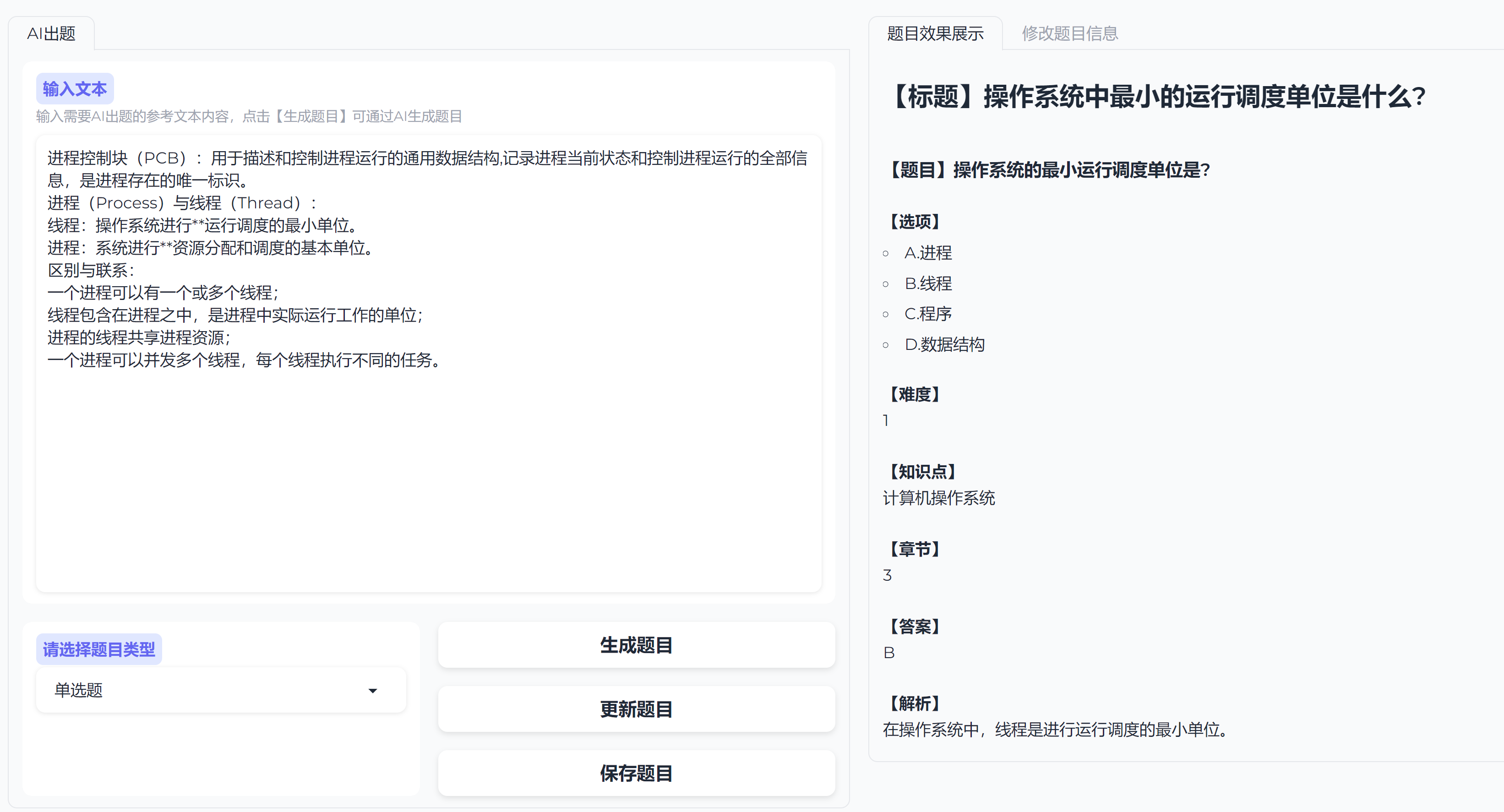Click the 【解析】 heading
The image size is (1504, 812).
coord(914,703)
